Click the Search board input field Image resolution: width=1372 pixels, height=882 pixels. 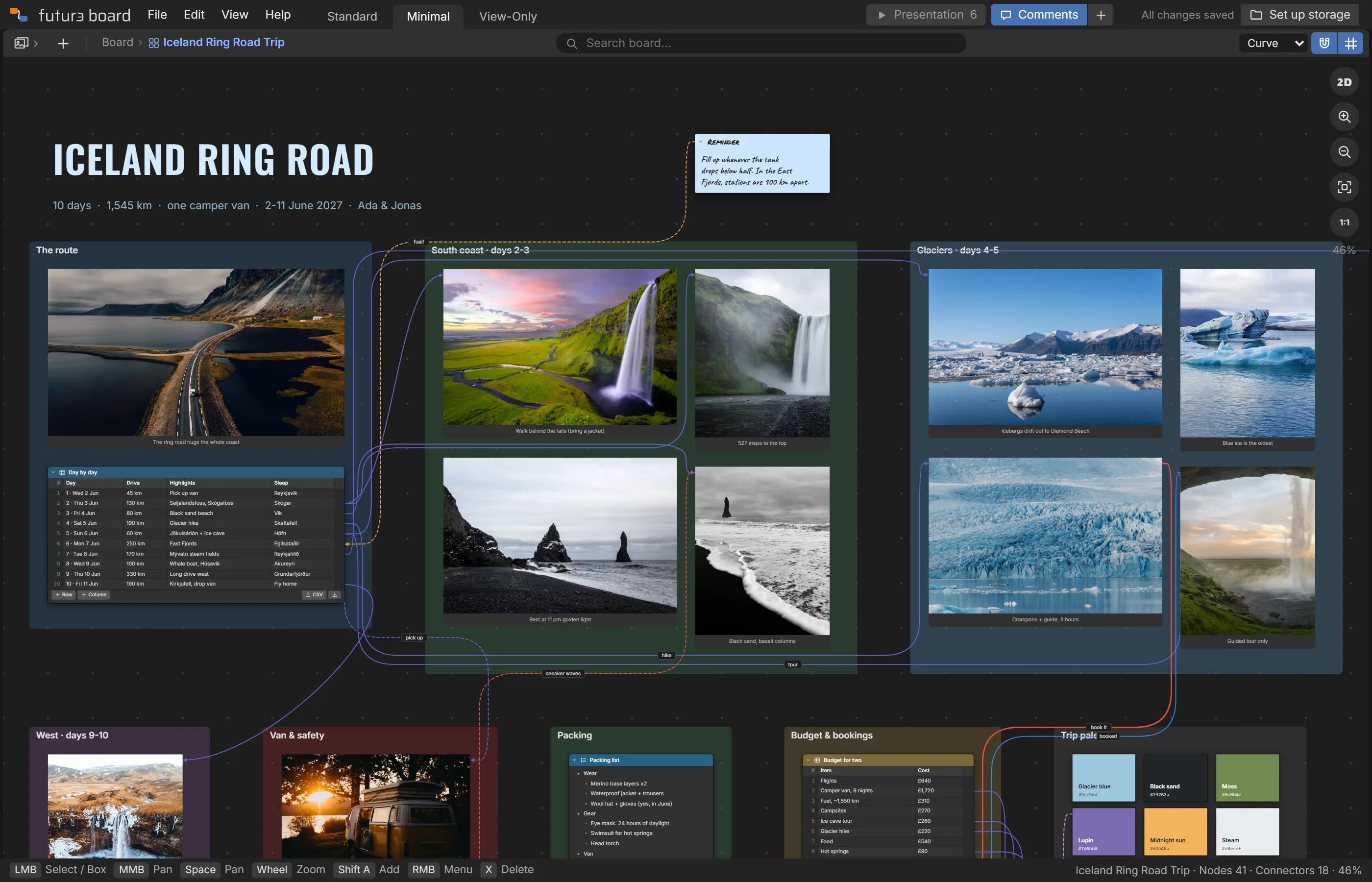(761, 44)
